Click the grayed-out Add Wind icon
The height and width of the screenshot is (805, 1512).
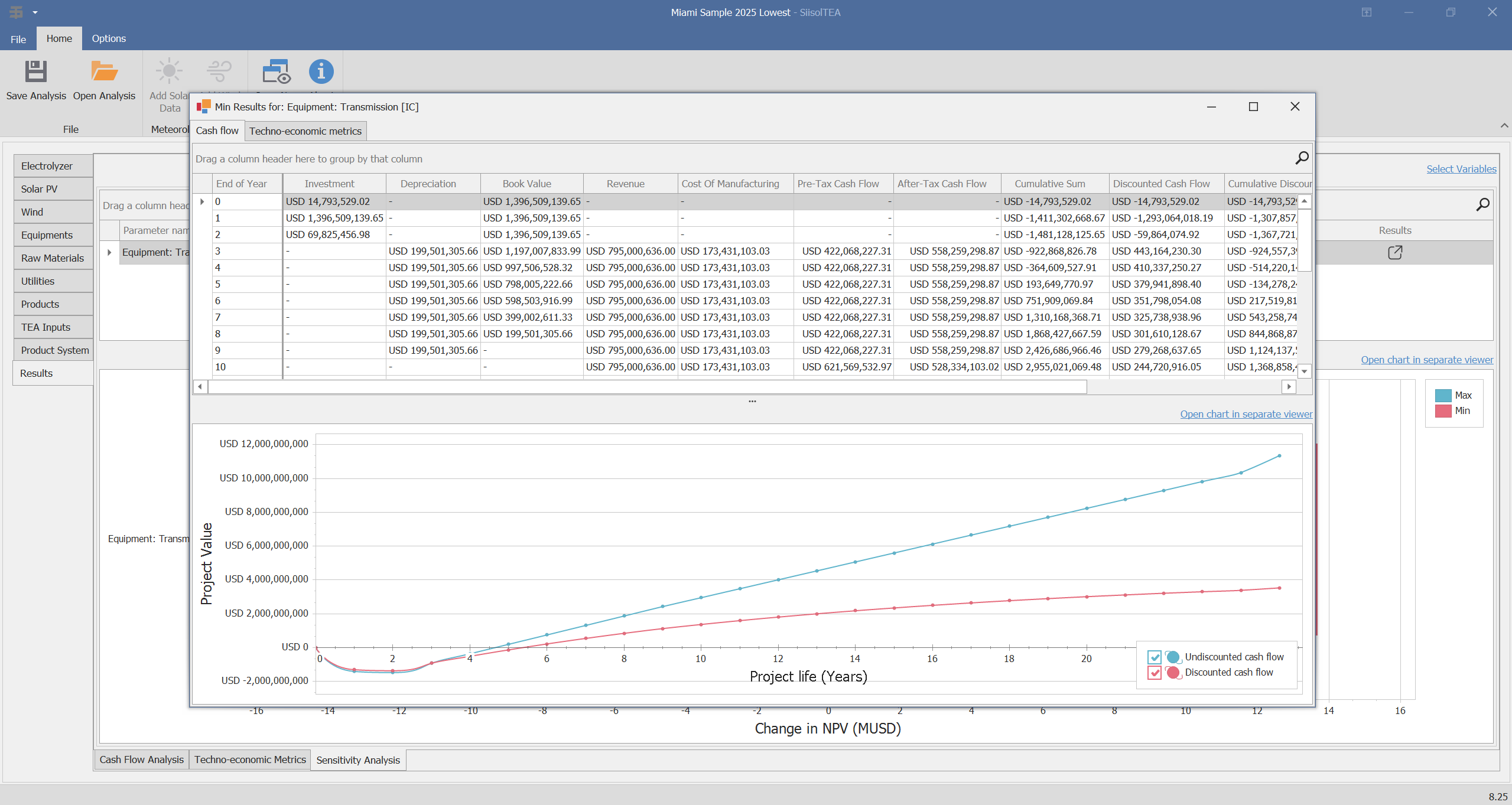pos(218,70)
